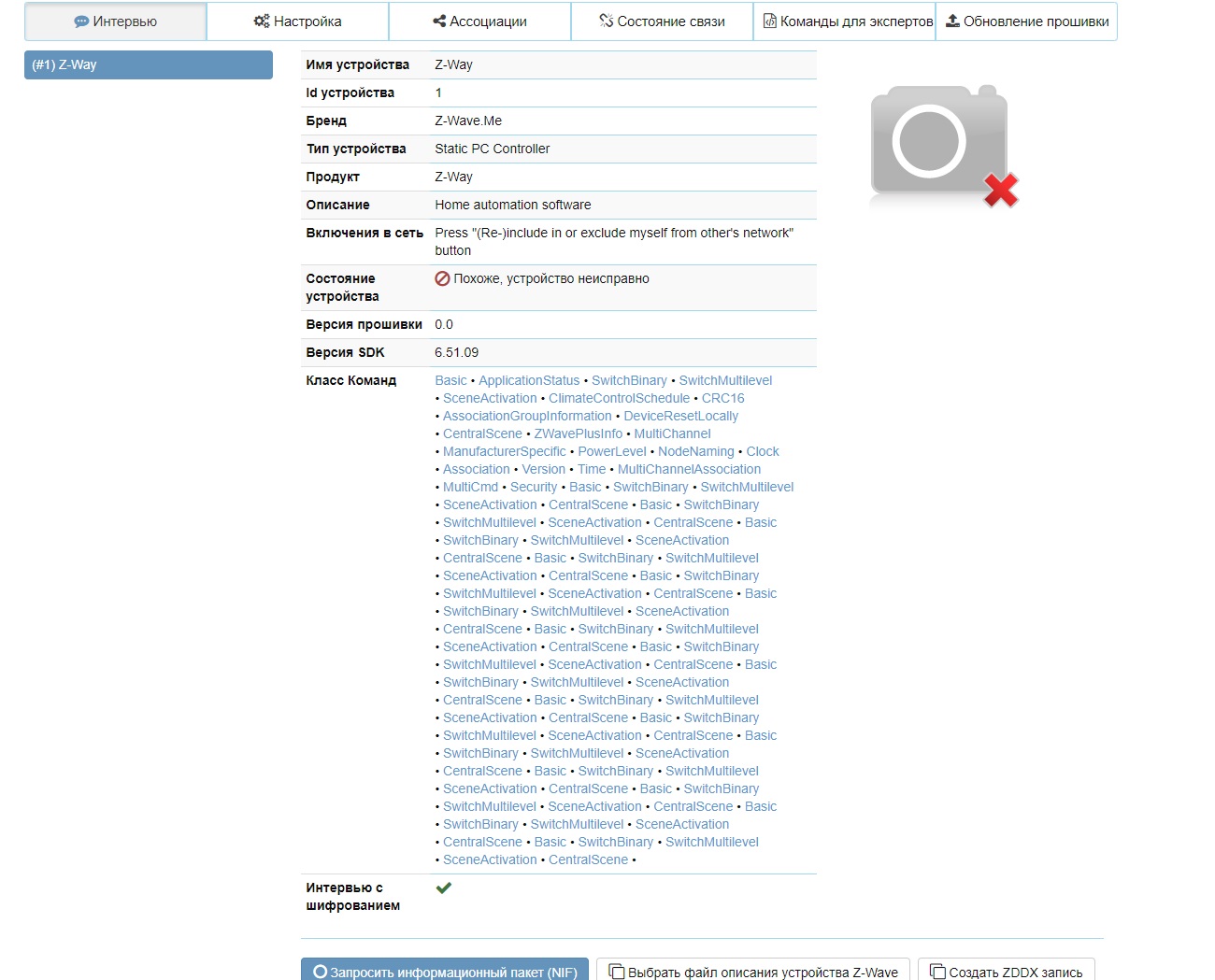The height and width of the screenshot is (980, 1215).
Task: Click the firmware version value 0.0
Action: point(444,324)
